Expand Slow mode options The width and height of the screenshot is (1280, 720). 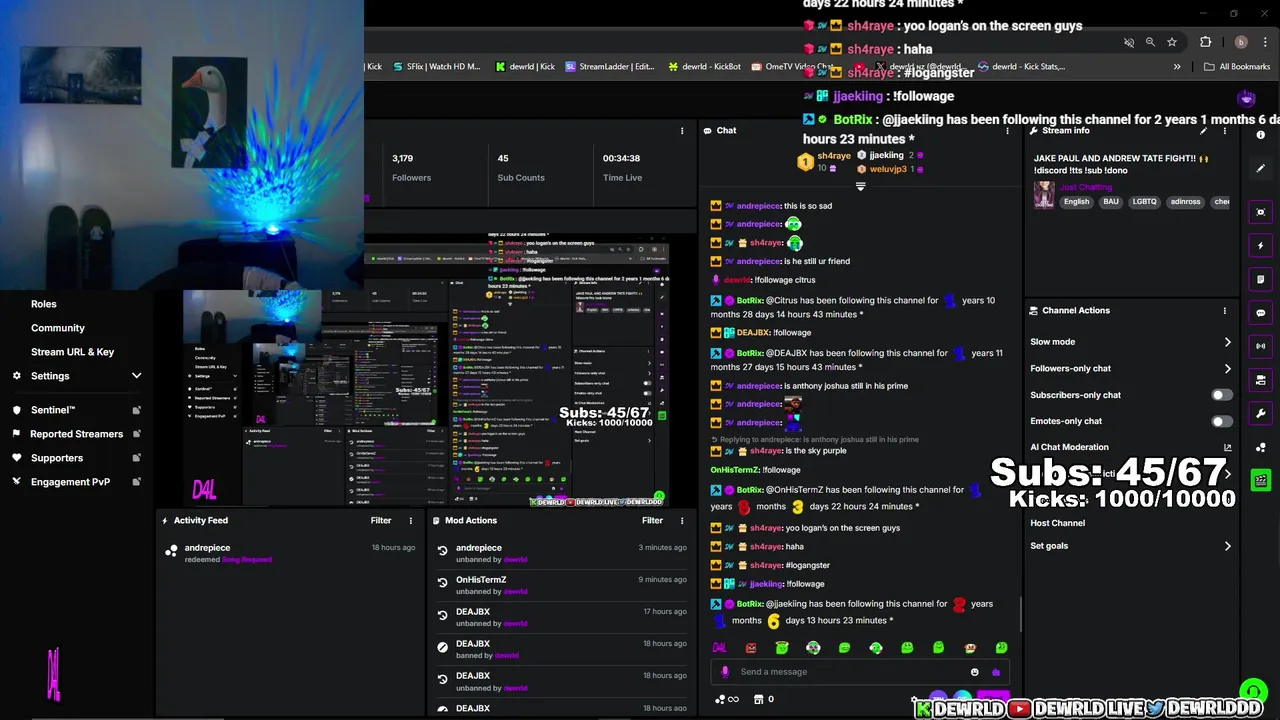1228,342
